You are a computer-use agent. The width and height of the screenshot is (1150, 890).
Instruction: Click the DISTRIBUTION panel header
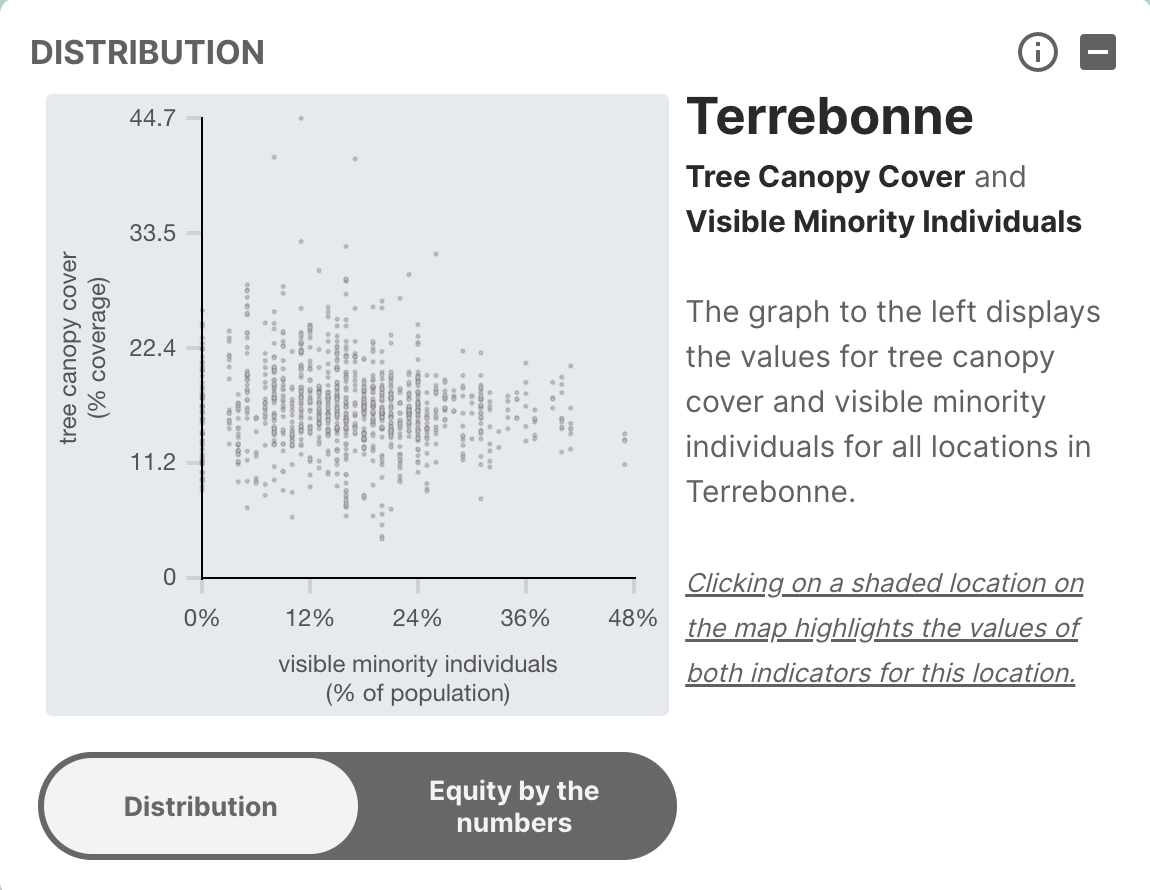click(148, 52)
